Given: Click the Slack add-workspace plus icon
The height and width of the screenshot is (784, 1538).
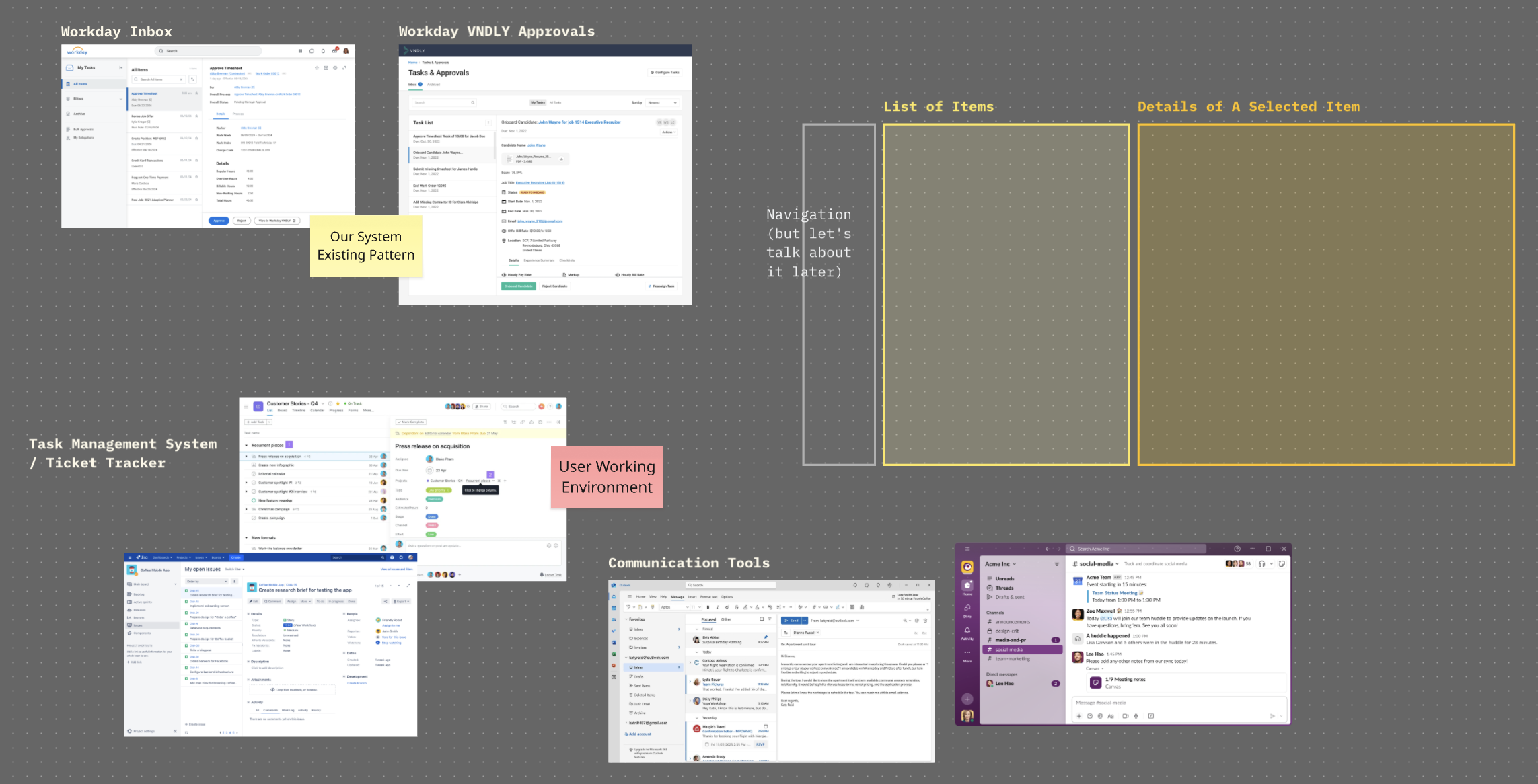Looking at the screenshot, I should [967, 699].
